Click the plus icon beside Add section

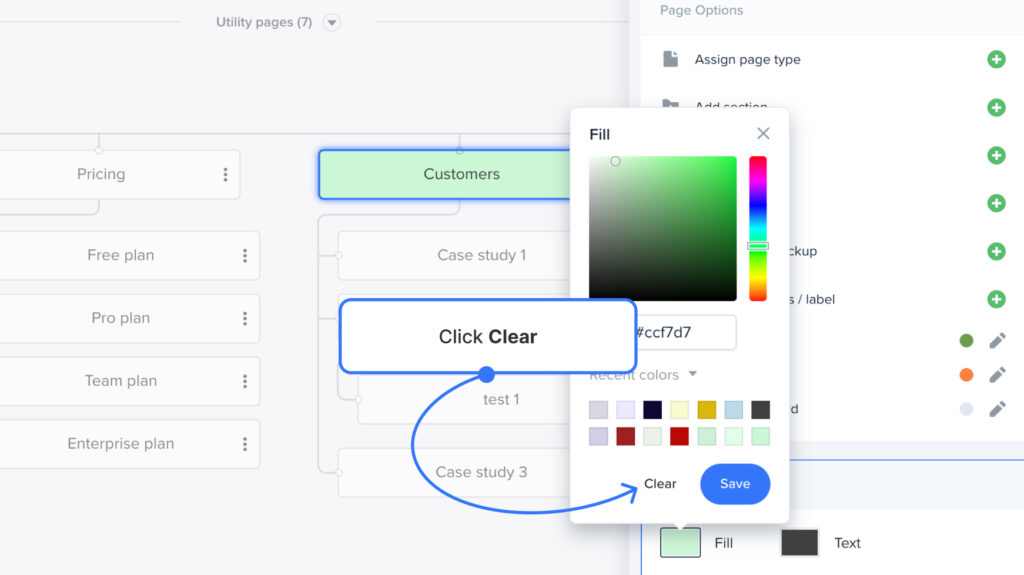click(996, 107)
